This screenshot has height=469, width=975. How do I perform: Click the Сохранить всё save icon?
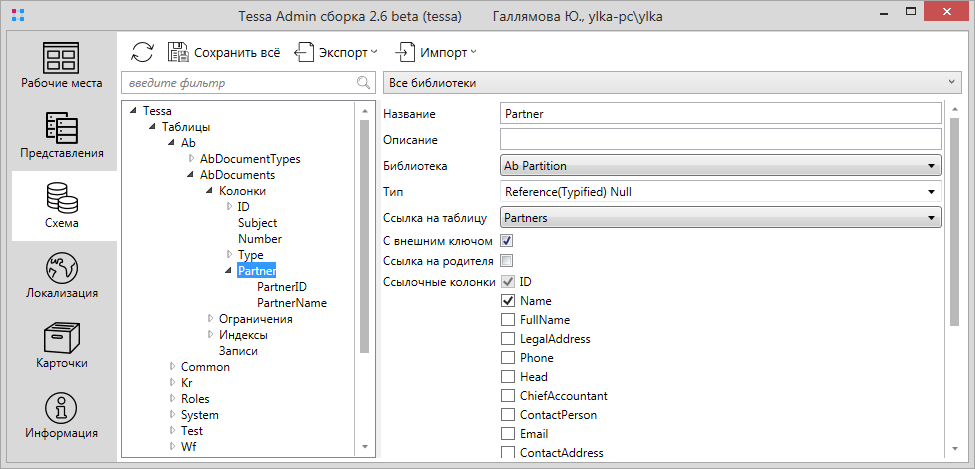tap(178, 52)
